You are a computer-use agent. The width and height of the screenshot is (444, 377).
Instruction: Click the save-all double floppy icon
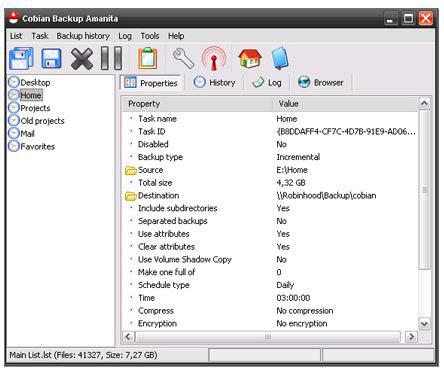pyautogui.click(x=21, y=58)
